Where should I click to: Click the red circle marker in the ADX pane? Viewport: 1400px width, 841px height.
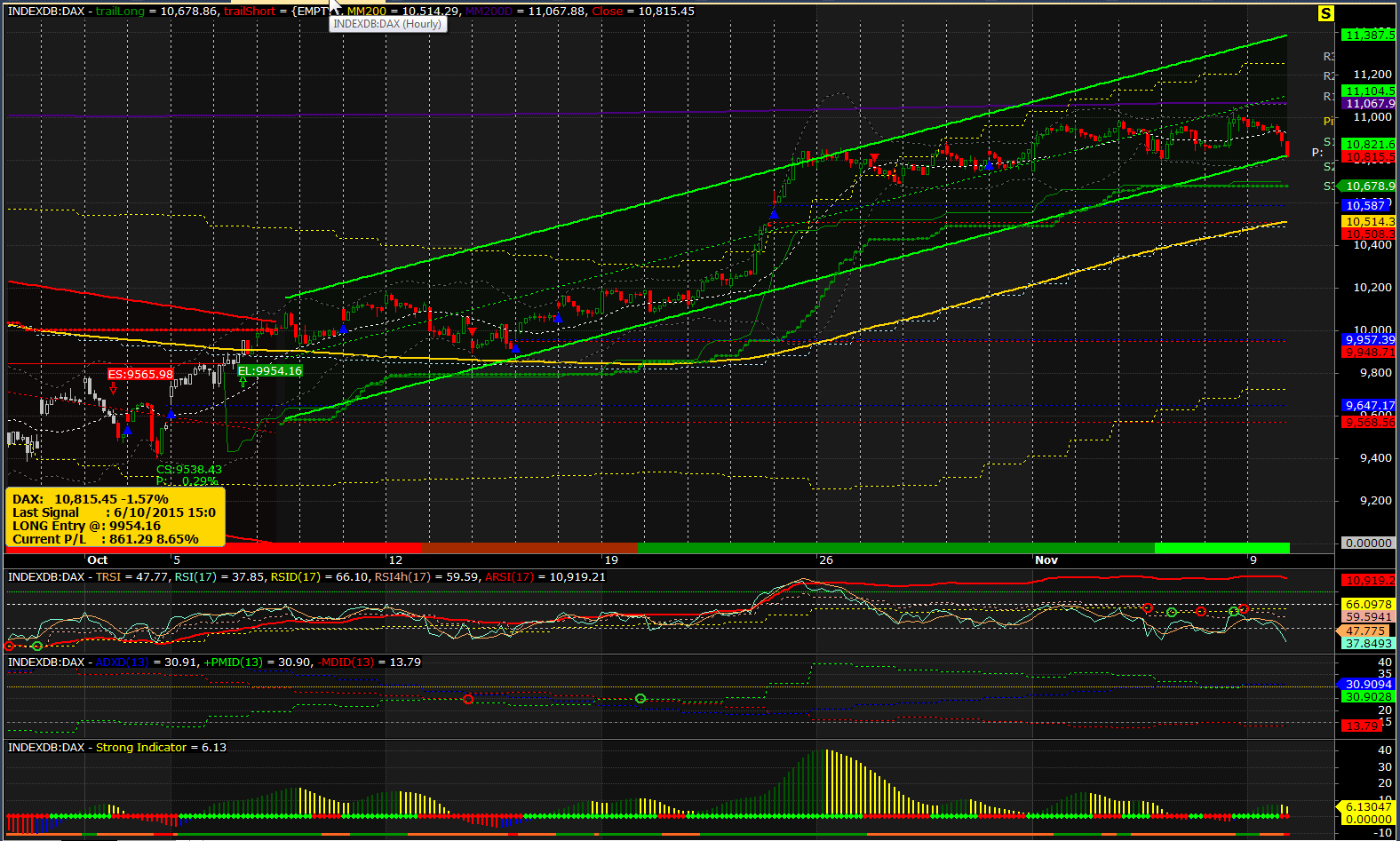468,700
